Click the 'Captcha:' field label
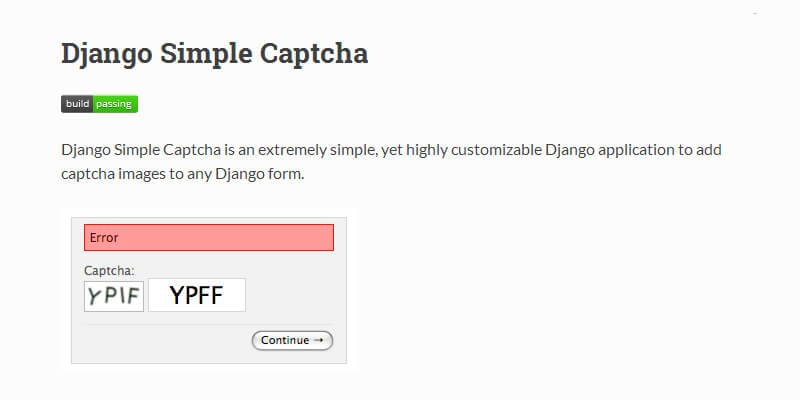Image resolution: width=800 pixels, height=400 pixels. tap(109, 270)
